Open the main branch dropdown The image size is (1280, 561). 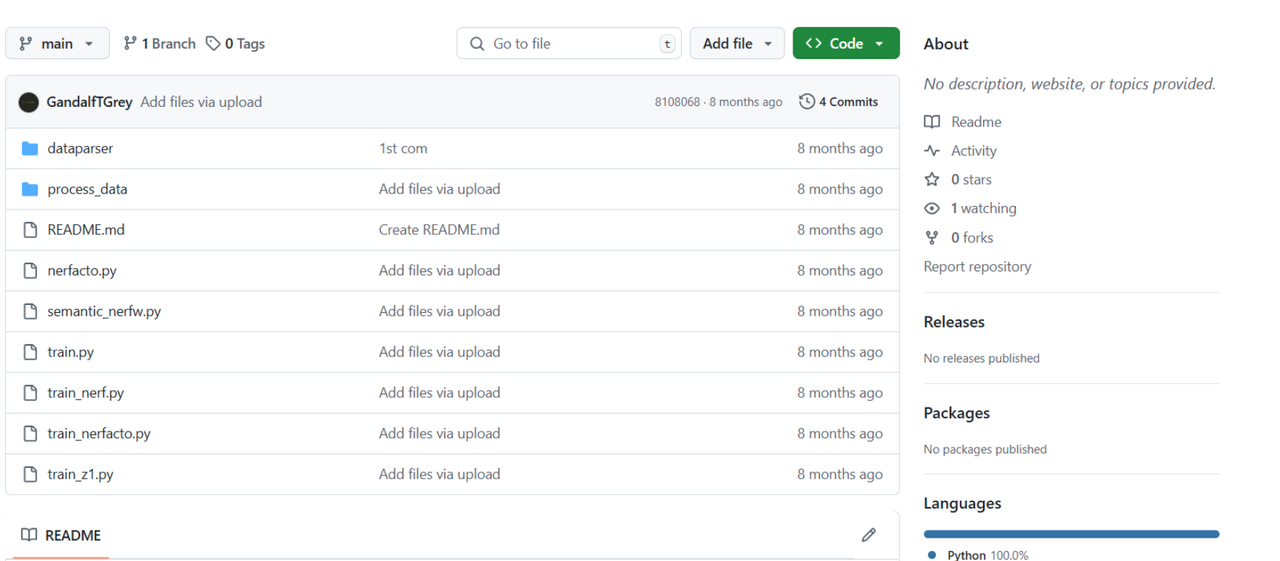click(57, 44)
